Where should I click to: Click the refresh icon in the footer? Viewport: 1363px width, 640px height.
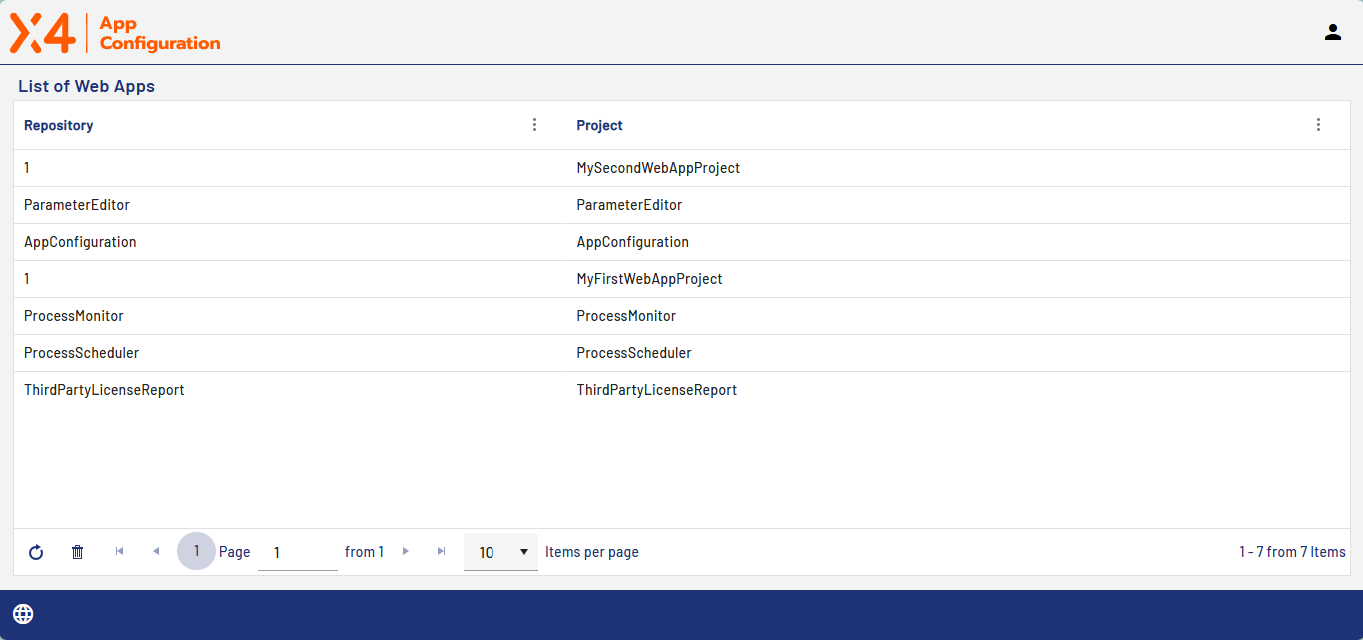coord(36,552)
